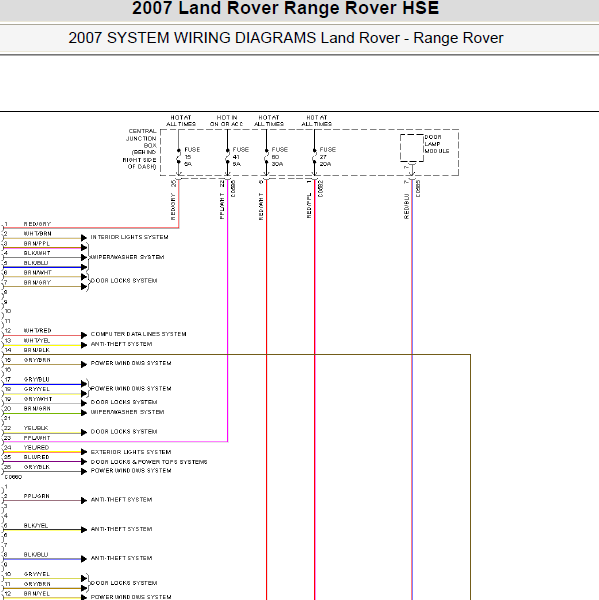The width and height of the screenshot is (599, 600).
Task: Click the YEL/BLK wire label
Action: coord(36,428)
